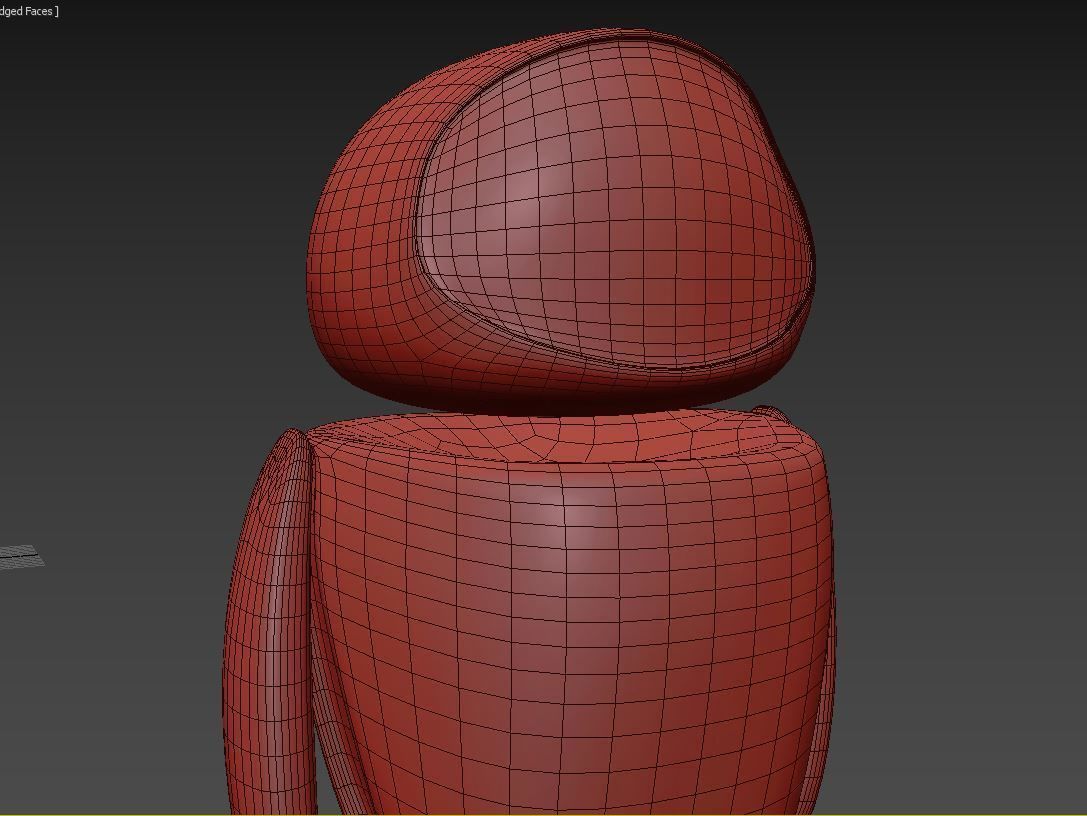
Task: Open the Edged Faces viewport shading menu
Action: click(28, 11)
